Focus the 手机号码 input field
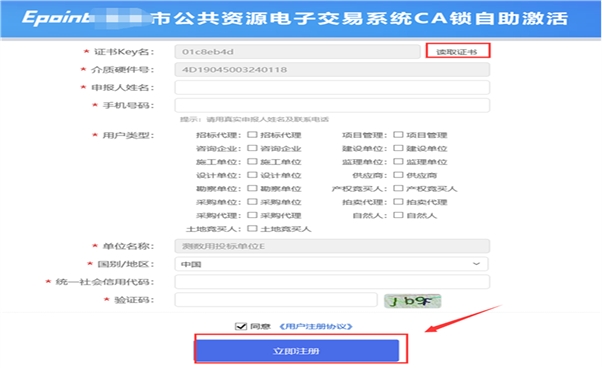 pyautogui.click(x=332, y=105)
